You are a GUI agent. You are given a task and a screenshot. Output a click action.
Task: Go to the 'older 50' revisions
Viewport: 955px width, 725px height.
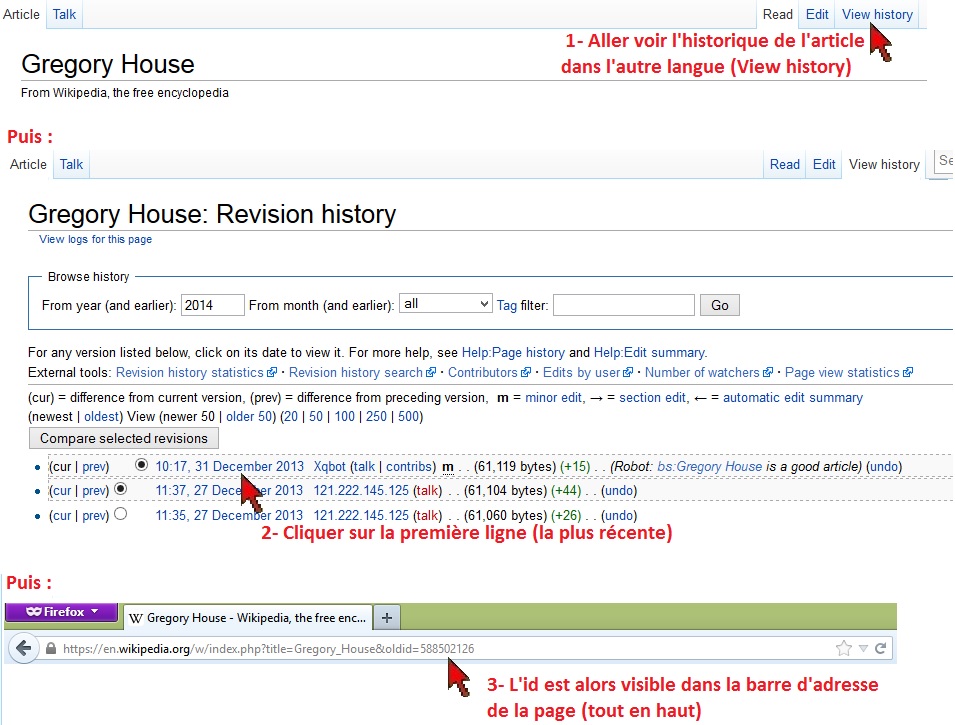click(249, 416)
